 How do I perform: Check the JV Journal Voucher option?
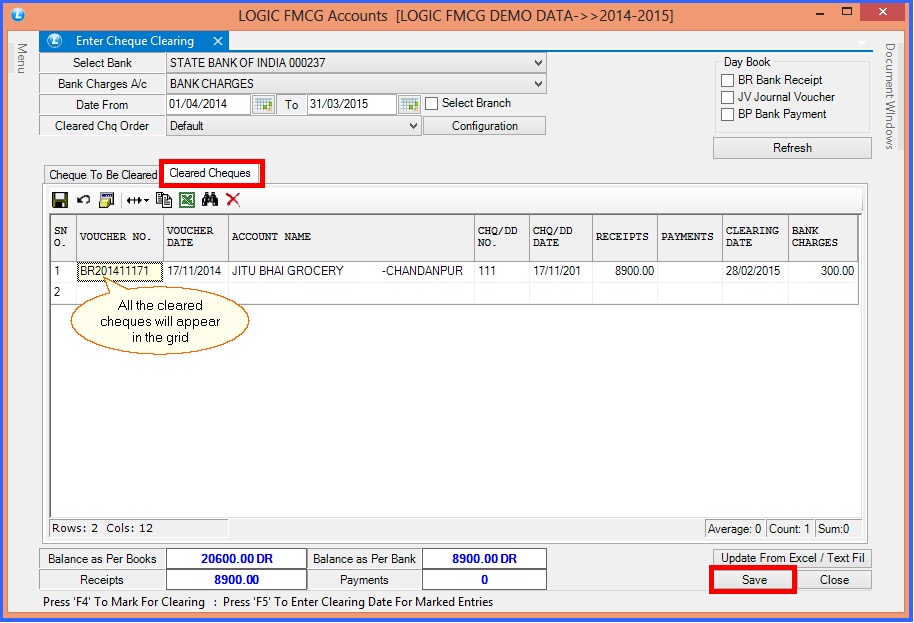coord(727,97)
